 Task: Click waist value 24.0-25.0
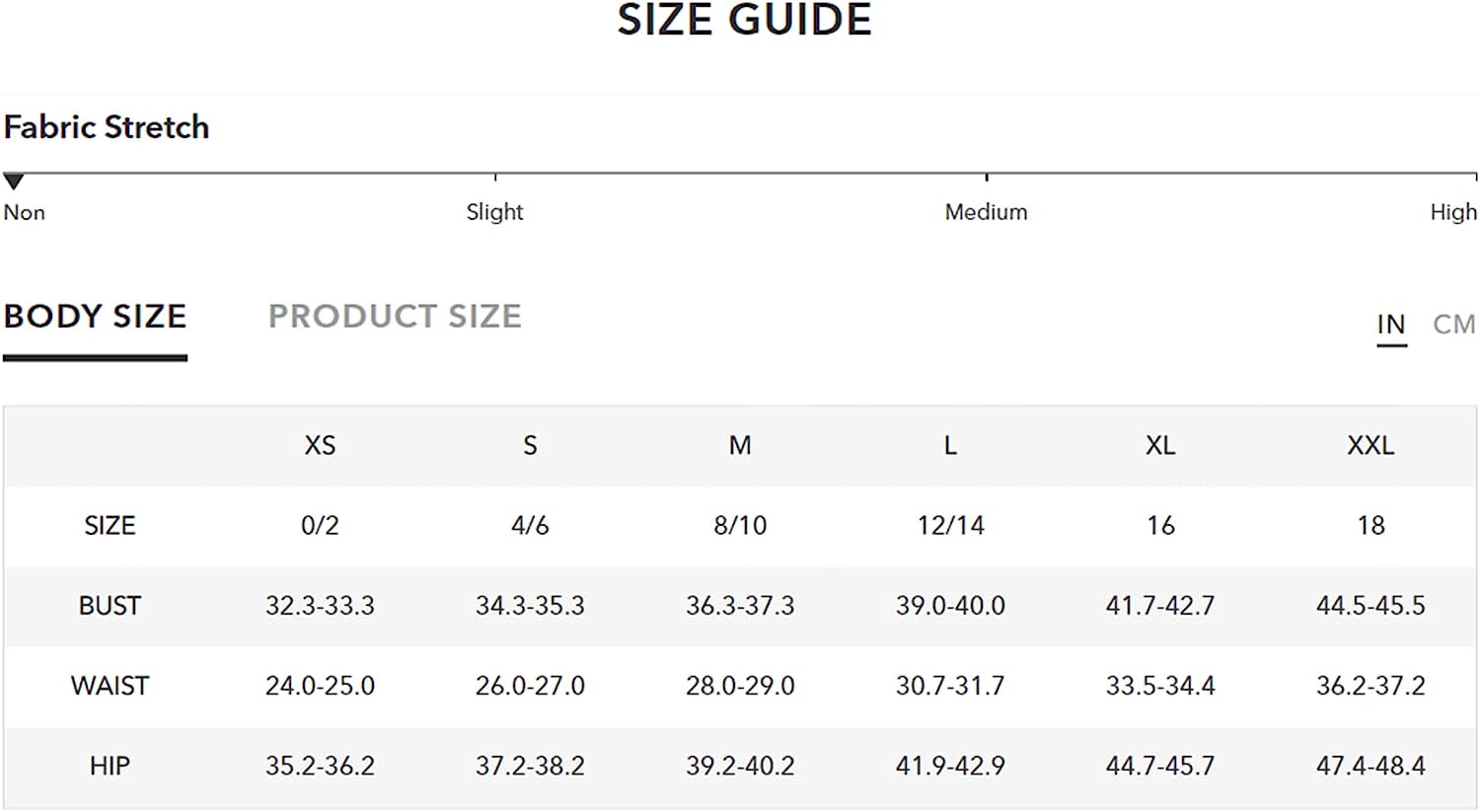pos(320,686)
